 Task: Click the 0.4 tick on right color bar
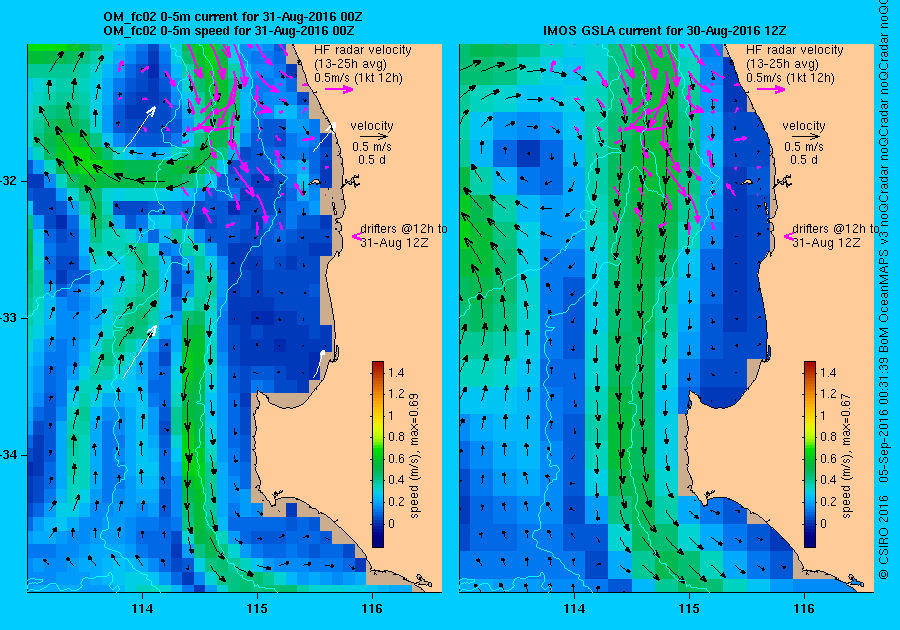point(828,480)
